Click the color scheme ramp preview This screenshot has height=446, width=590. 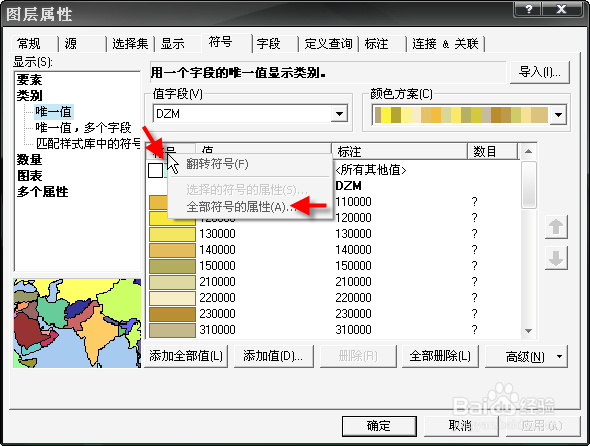coord(461,115)
